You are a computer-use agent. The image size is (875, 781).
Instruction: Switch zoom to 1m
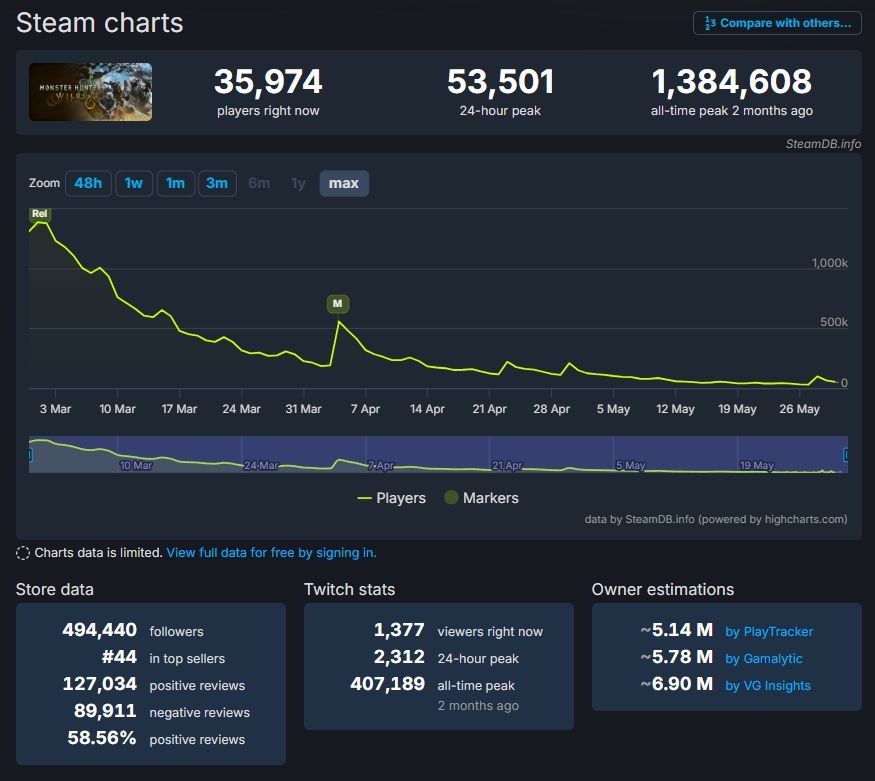[x=175, y=184]
